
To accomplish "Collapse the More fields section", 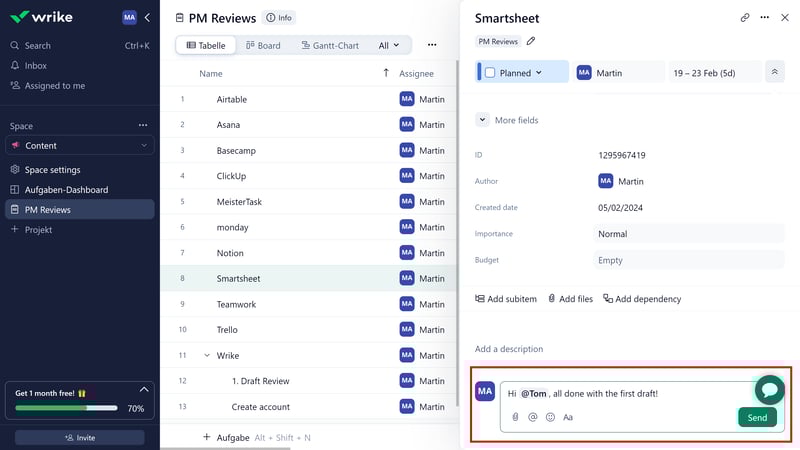I will (x=482, y=120).
